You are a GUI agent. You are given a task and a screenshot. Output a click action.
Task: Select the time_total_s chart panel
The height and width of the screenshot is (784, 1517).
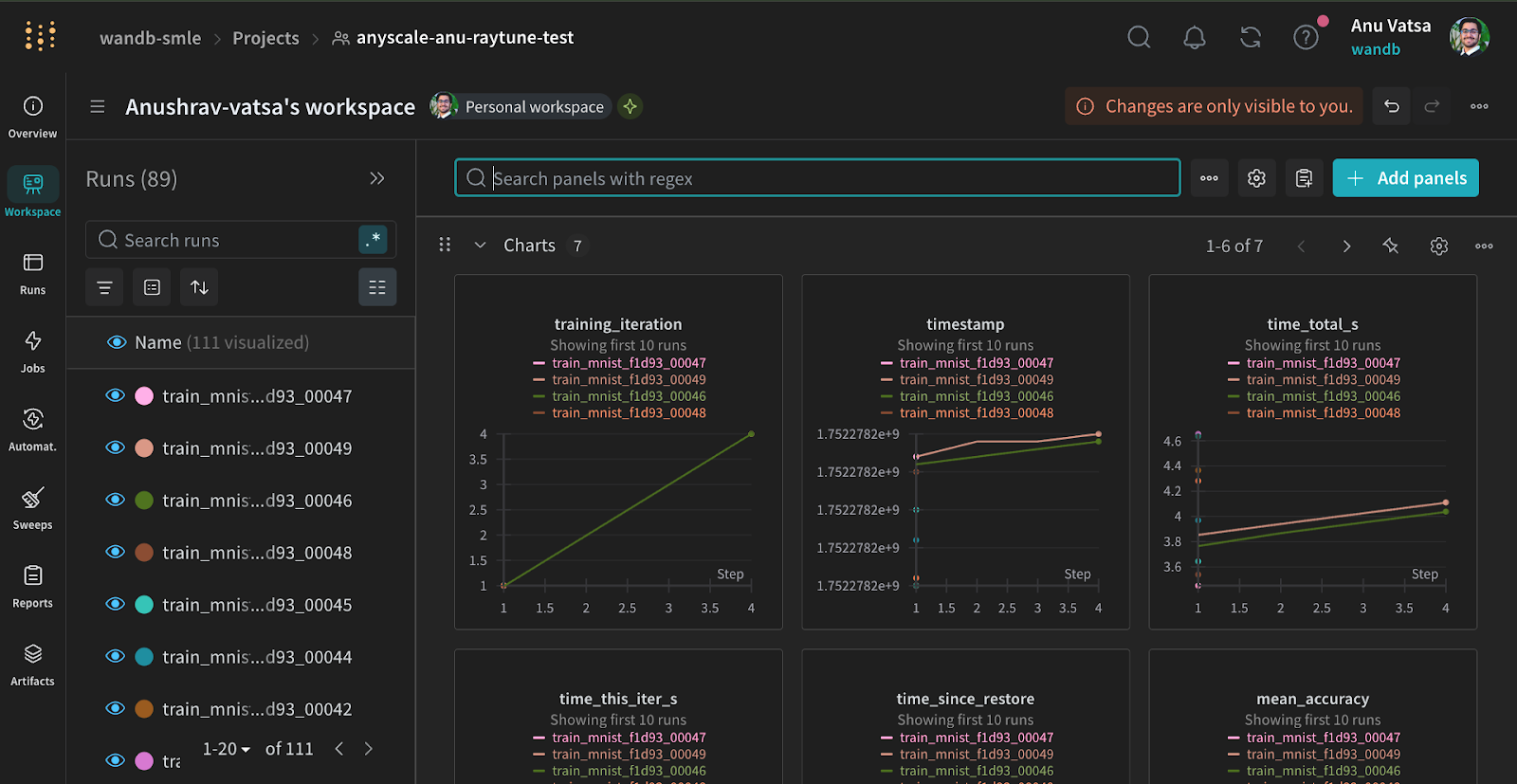1312,452
